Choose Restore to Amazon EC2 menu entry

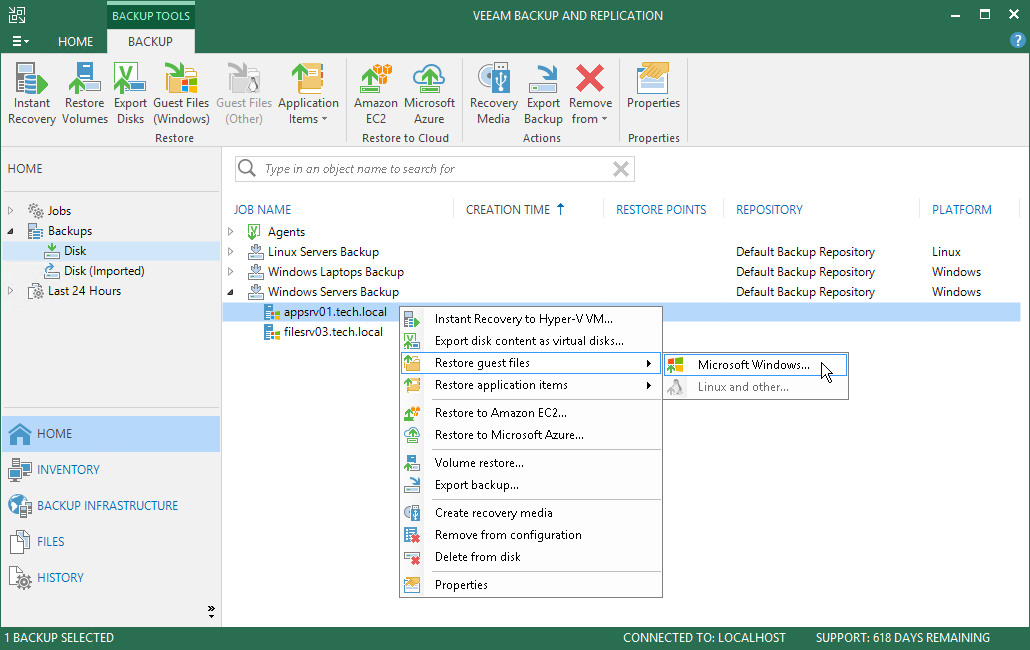531,413
